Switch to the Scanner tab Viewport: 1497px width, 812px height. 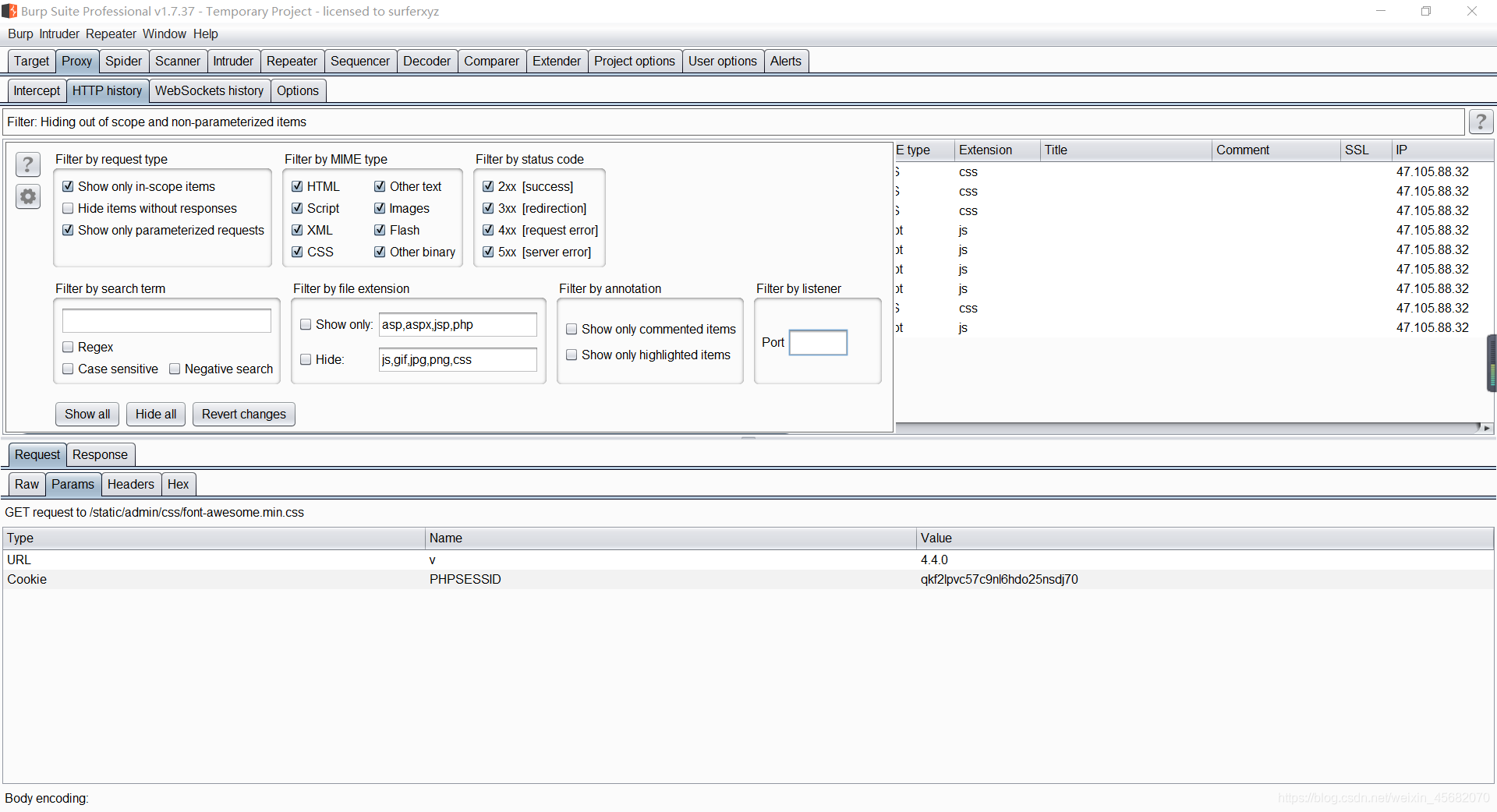click(x=178, y=61)
